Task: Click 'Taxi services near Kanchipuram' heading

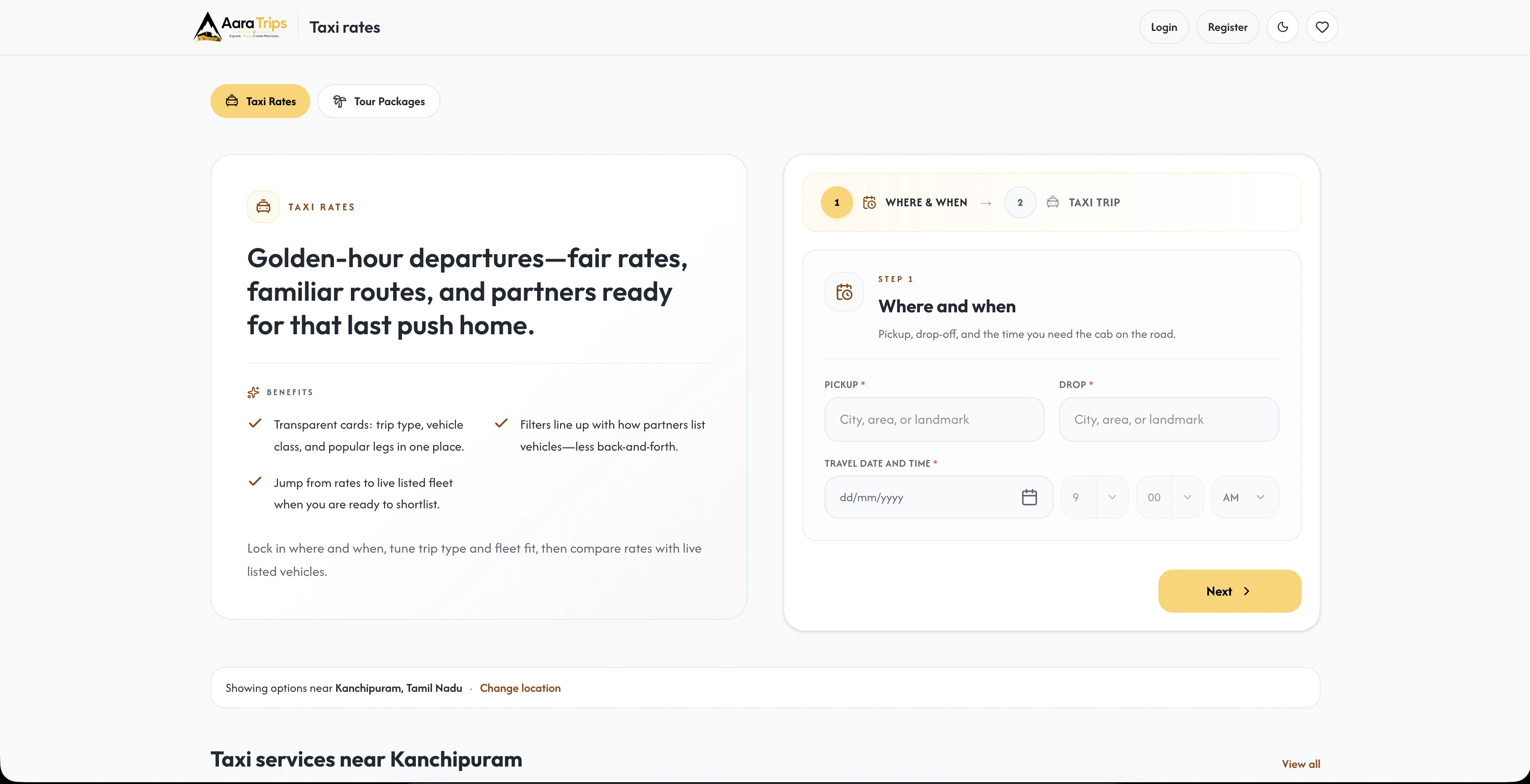Action: (x=367, y=759)
